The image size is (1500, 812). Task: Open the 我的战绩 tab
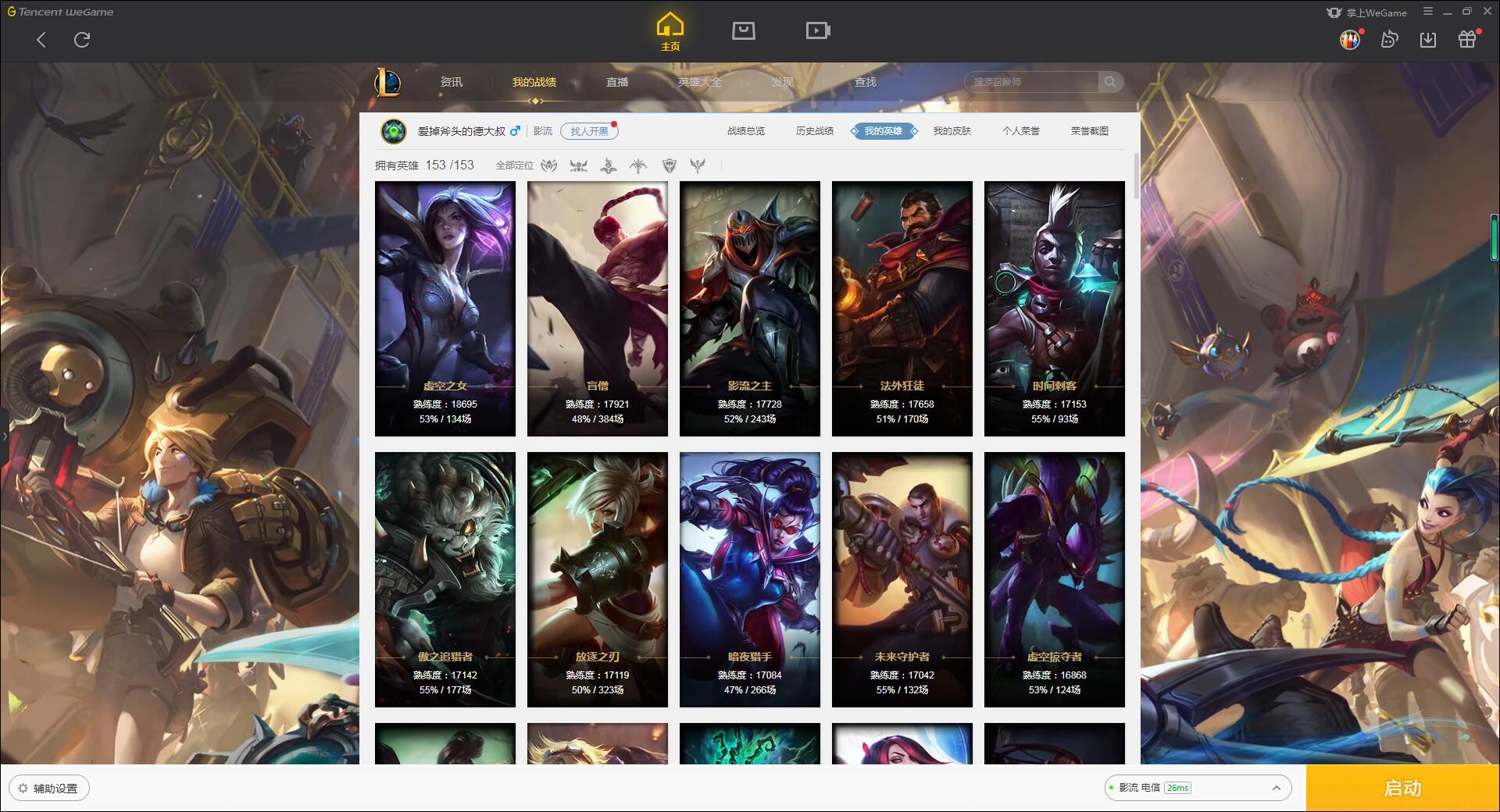[x=534, y=82]
